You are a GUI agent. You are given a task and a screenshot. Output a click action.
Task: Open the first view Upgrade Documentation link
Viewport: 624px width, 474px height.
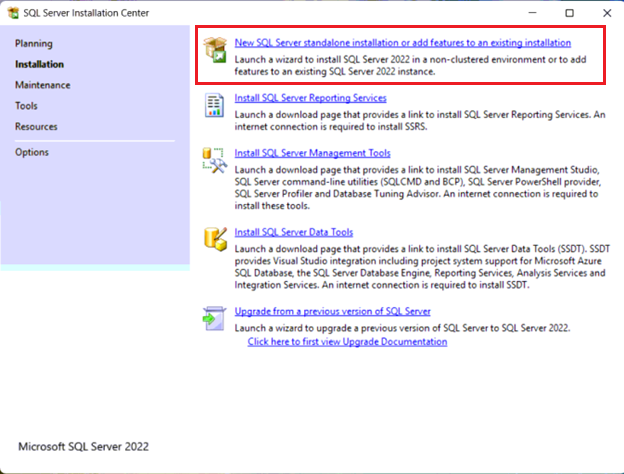point(347,341)
